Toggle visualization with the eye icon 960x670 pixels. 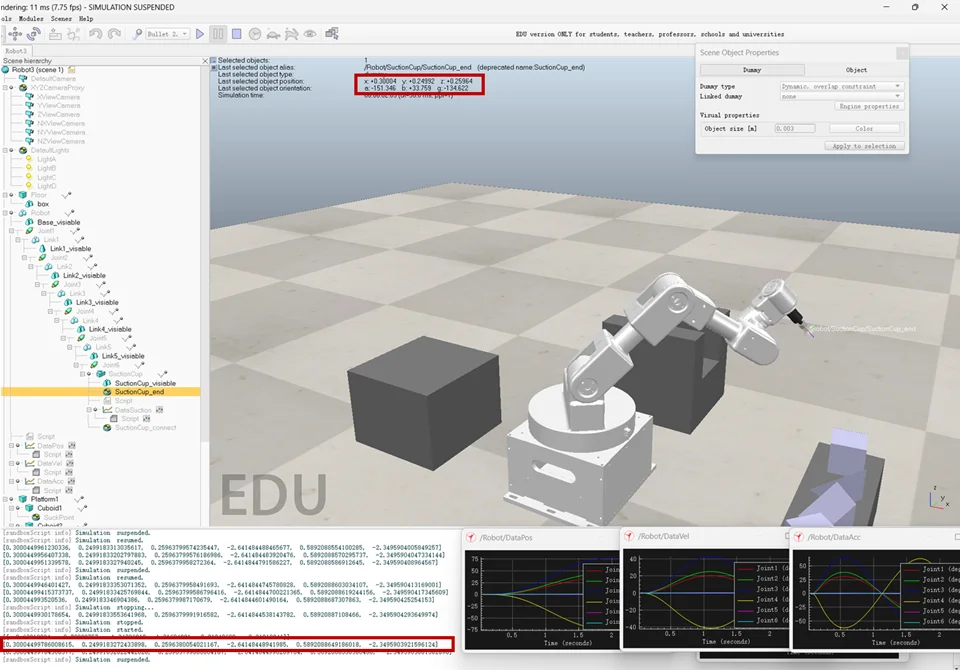(310, 34)
